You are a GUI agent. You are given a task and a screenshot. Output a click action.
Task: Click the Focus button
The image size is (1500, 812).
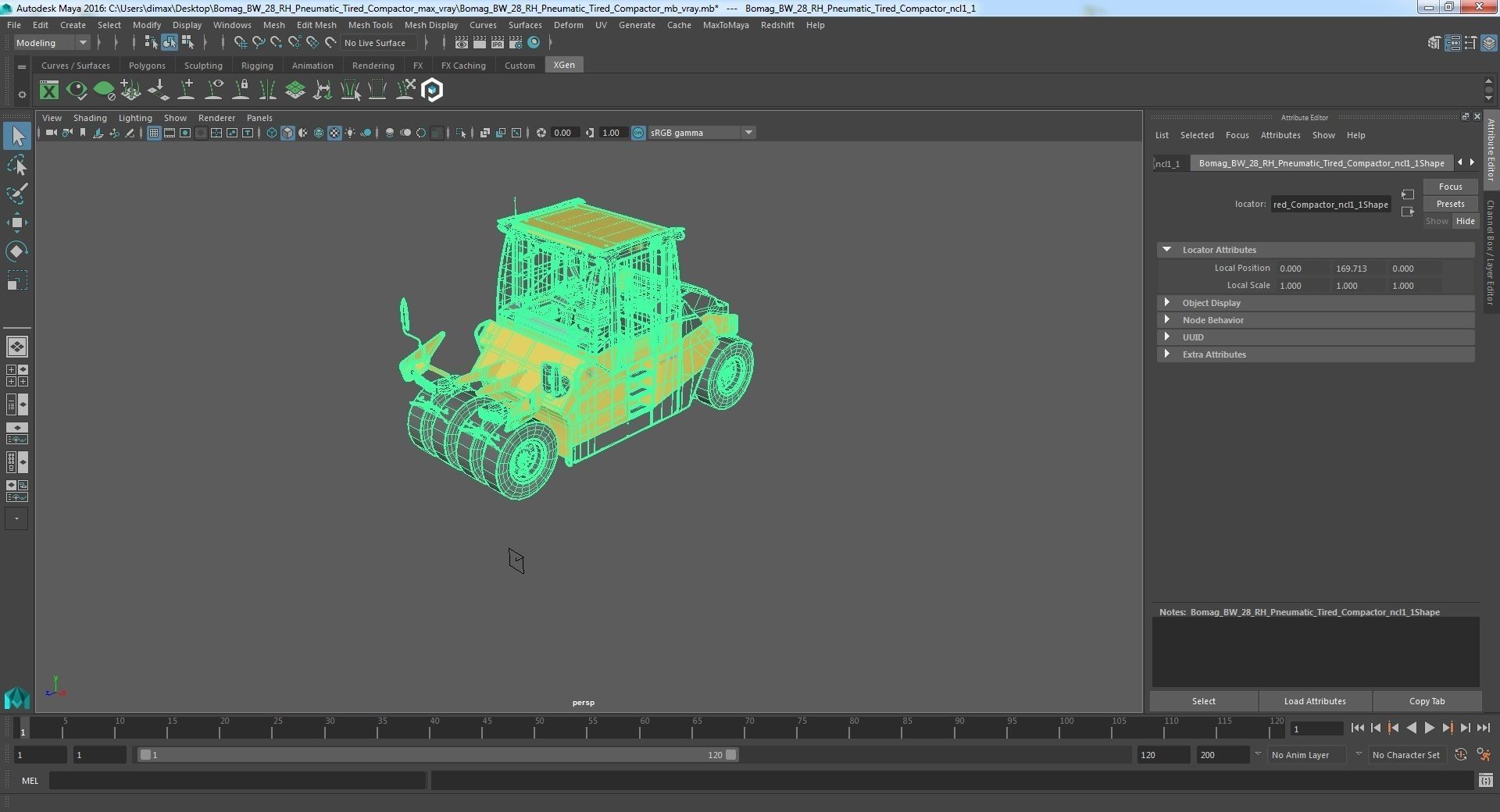1450,187
